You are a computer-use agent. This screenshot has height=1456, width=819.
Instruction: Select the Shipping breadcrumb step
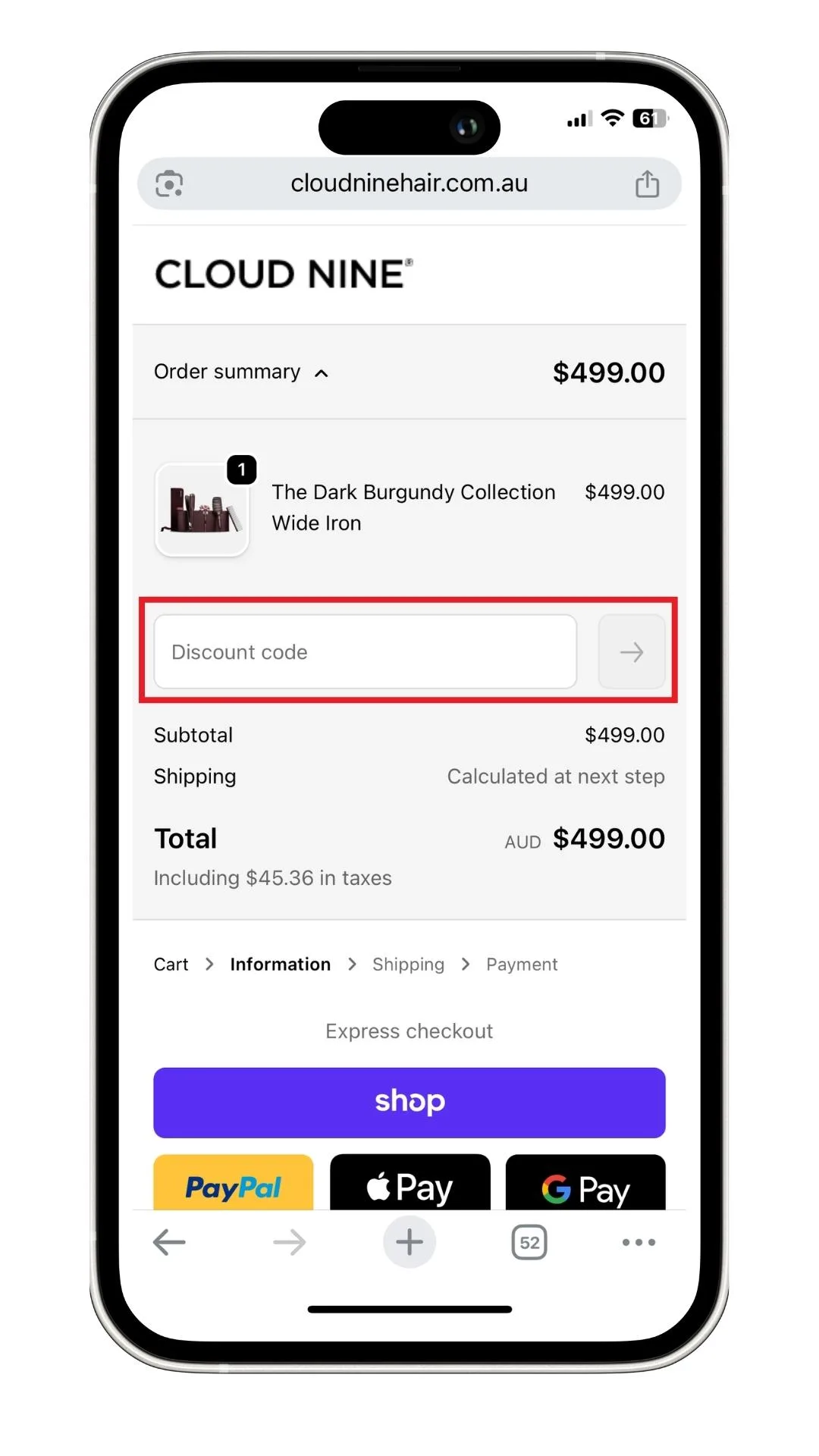click(408, 965)
